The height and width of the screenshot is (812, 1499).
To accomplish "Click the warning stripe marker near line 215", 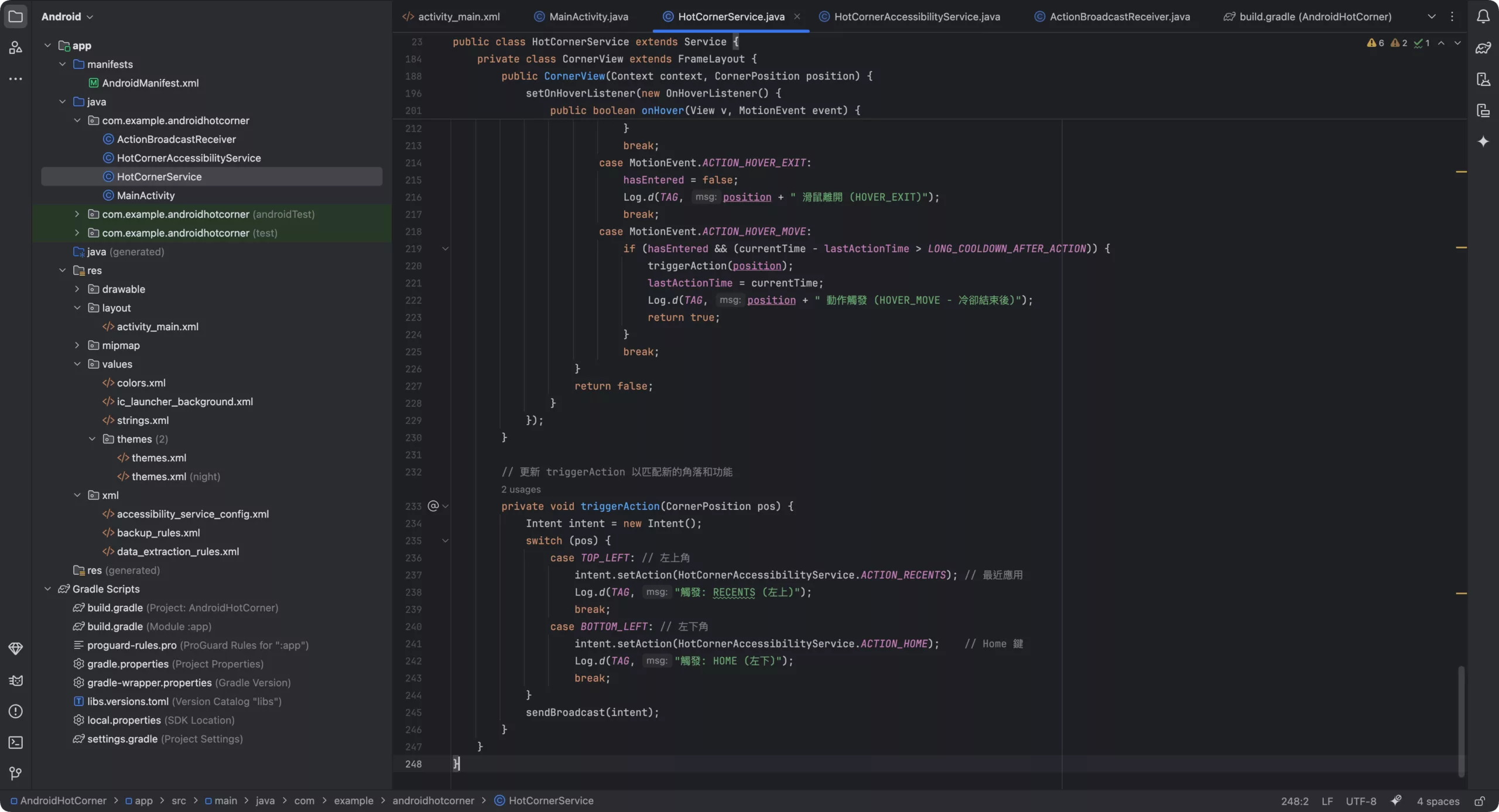I will (x=1461, y=172).
